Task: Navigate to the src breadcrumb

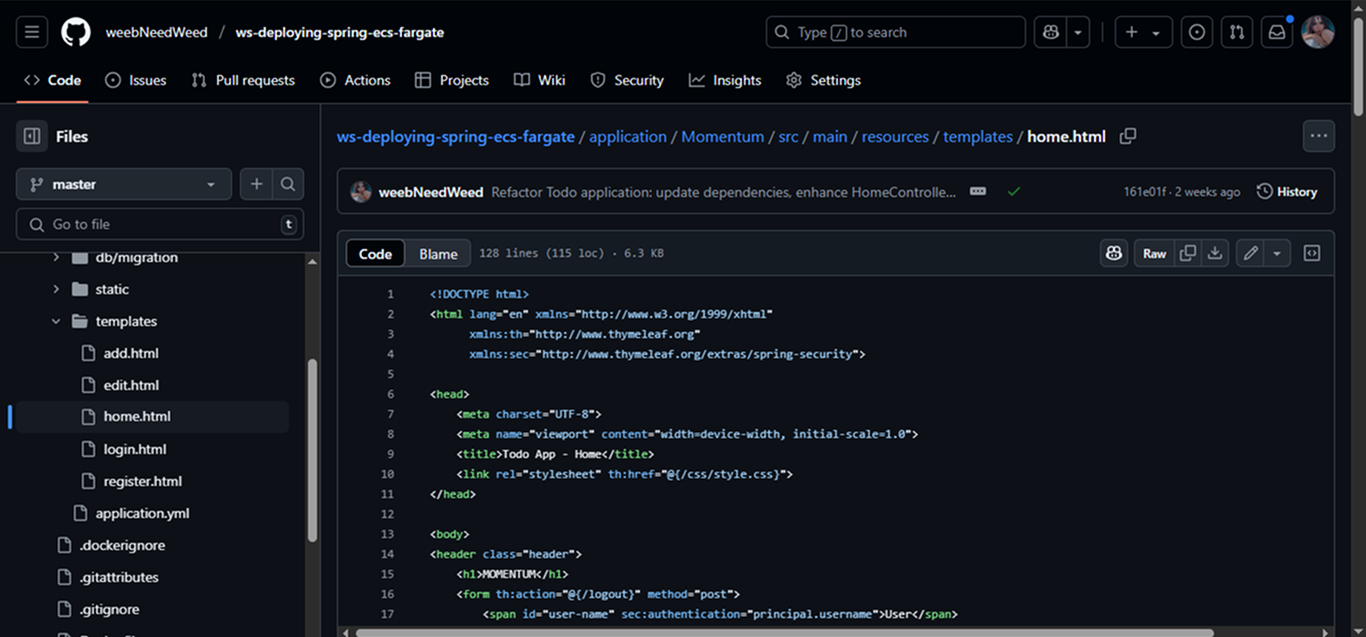Action: click(x=789, y=137)
